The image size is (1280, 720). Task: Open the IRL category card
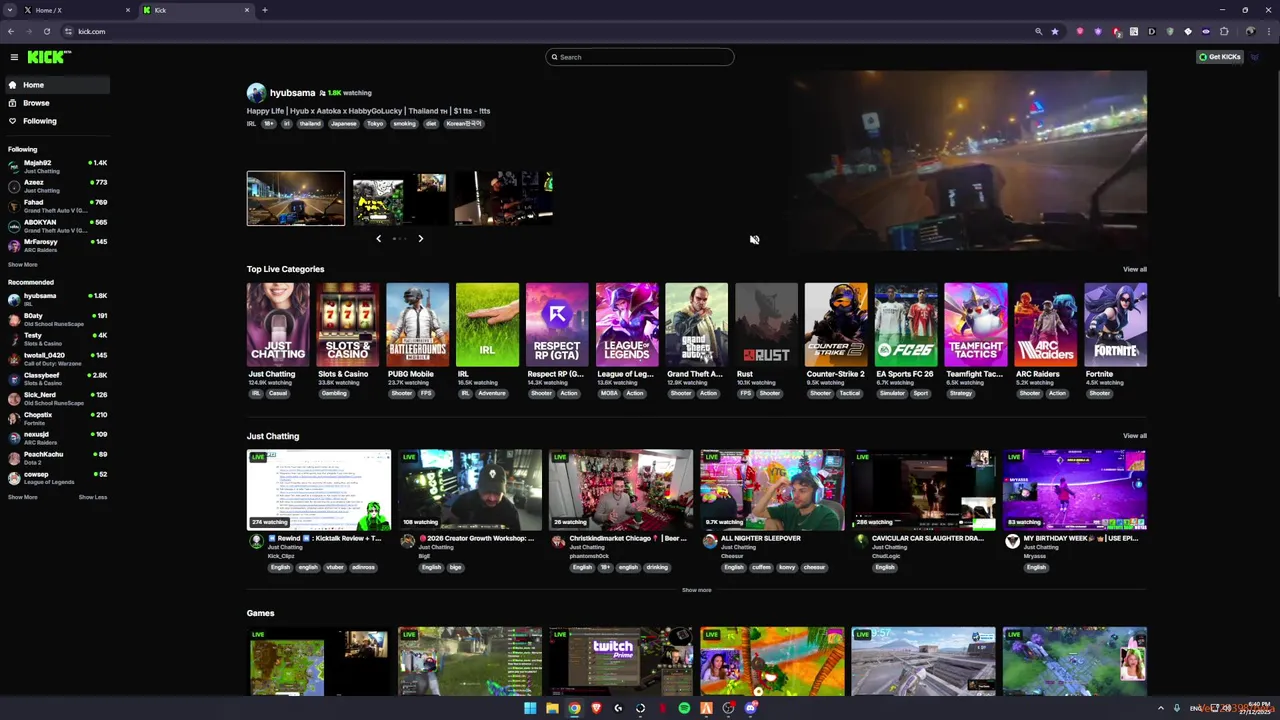point(487,325)
